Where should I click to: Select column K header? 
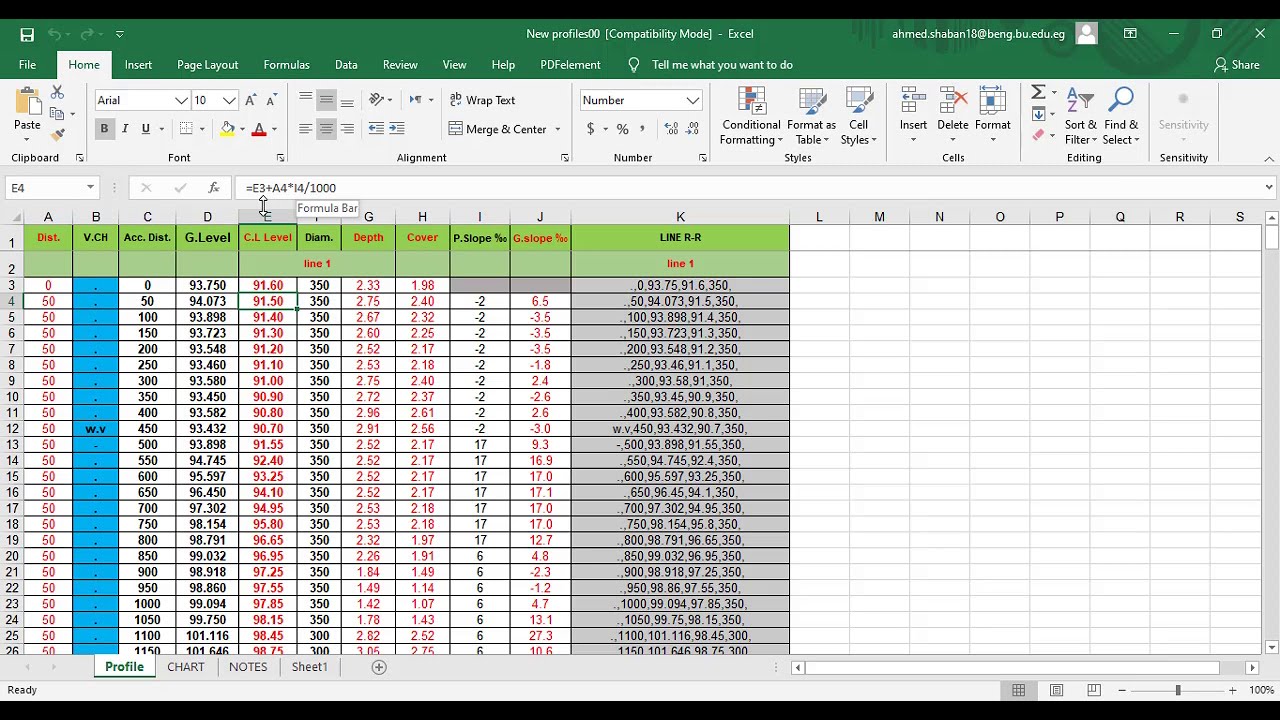coord(680,217)
